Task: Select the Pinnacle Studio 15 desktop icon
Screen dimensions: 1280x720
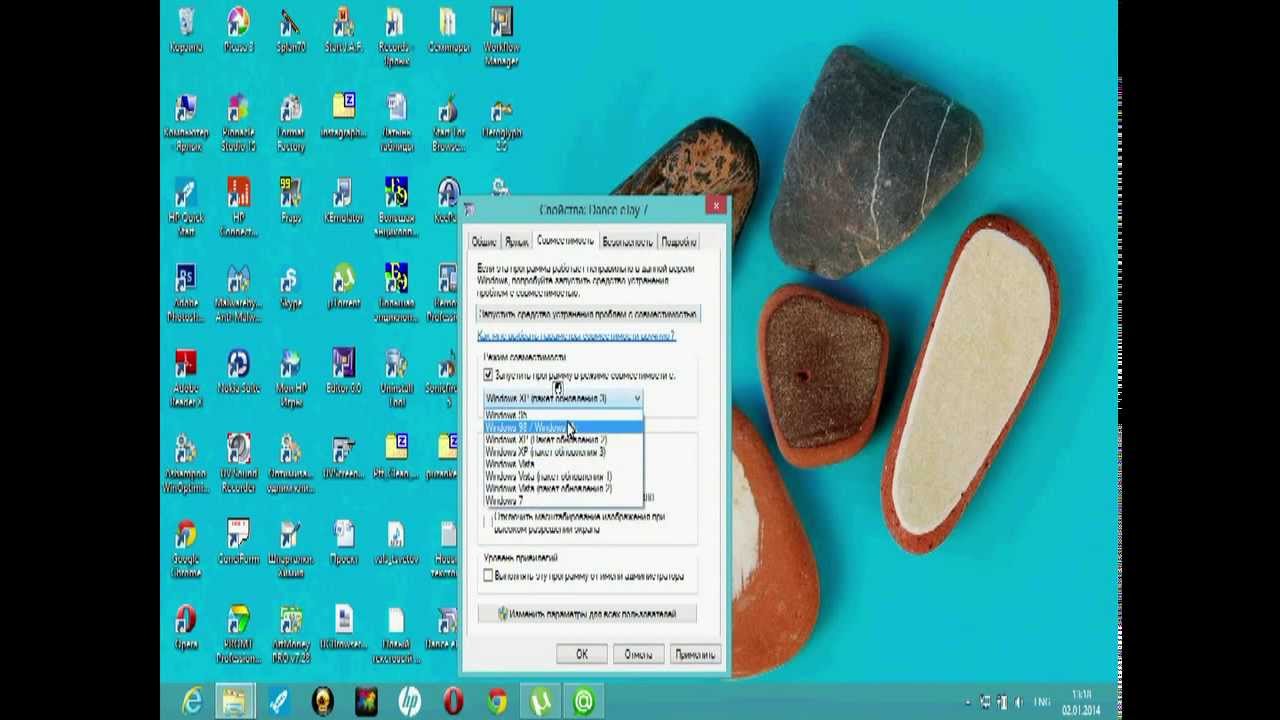Action: 238,123
